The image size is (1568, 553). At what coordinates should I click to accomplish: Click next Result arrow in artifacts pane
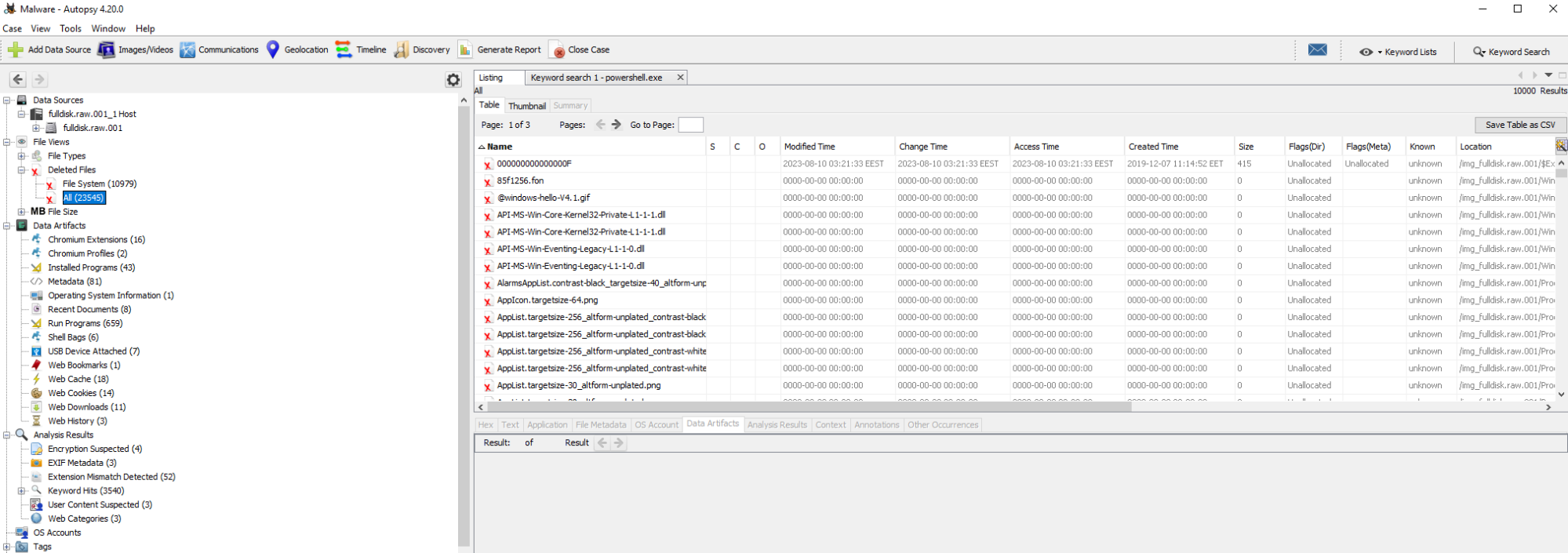(x=619, y=442)
